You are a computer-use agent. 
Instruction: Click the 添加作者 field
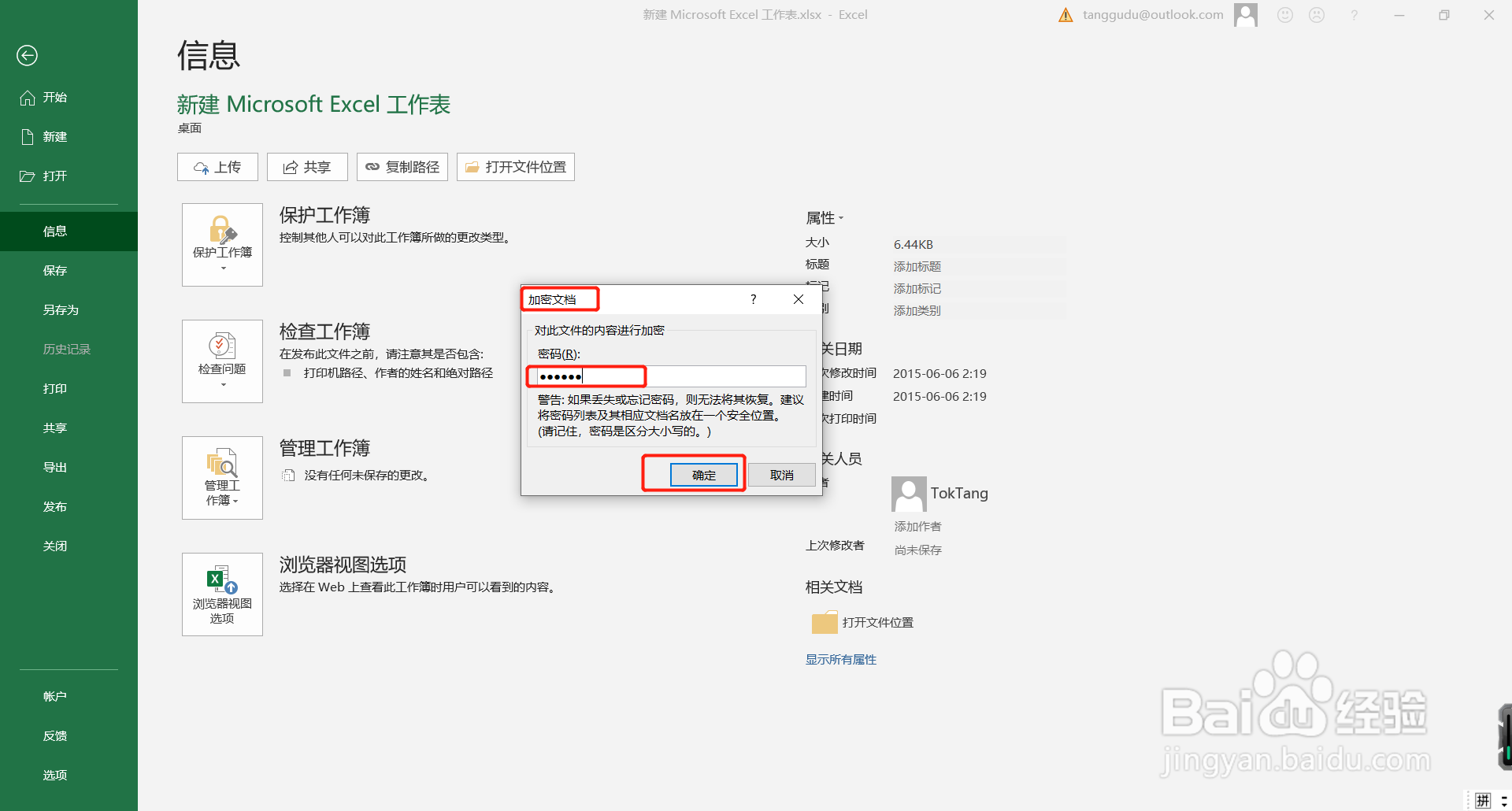(918, 527)
